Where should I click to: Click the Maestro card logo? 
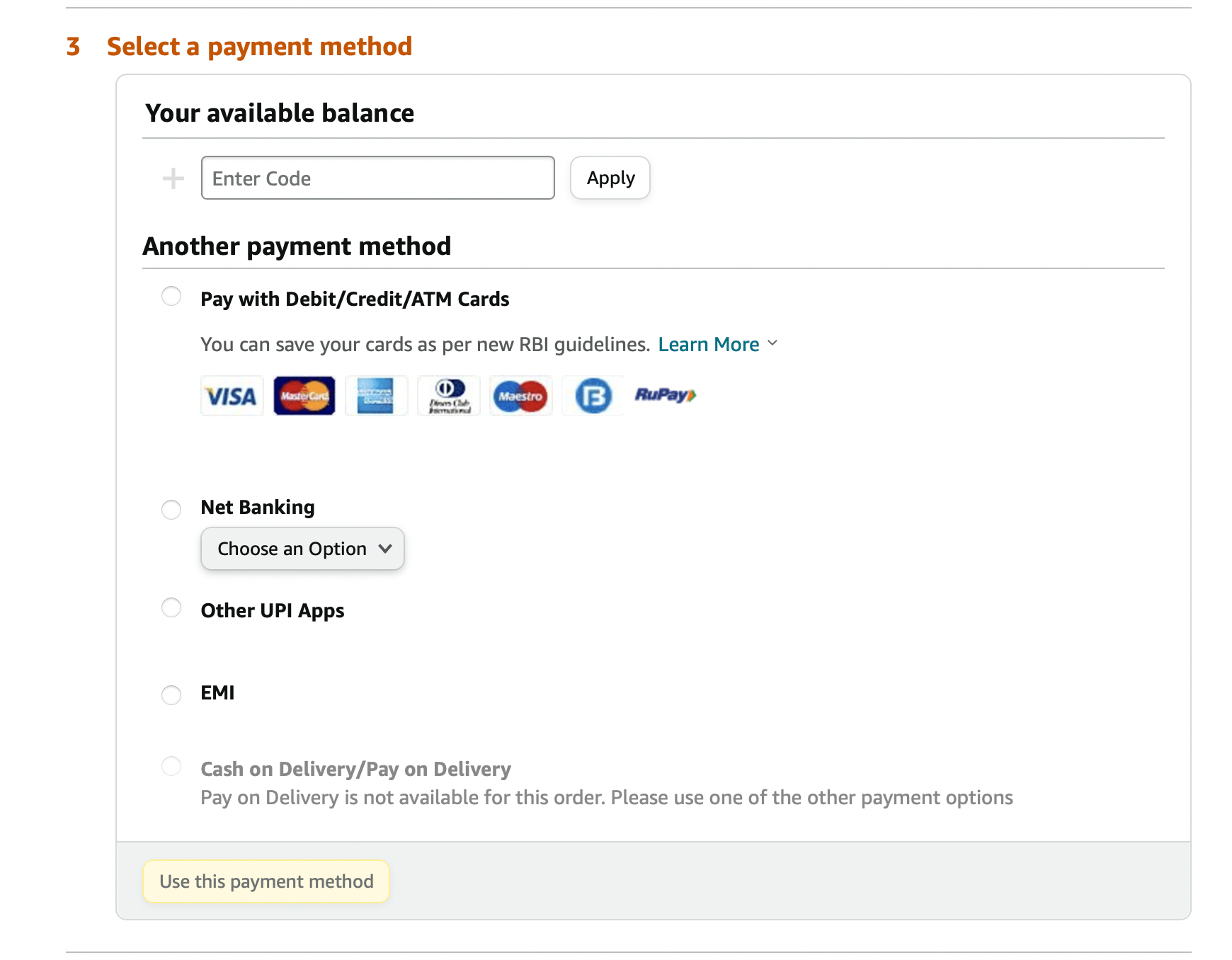click(520, 396)
